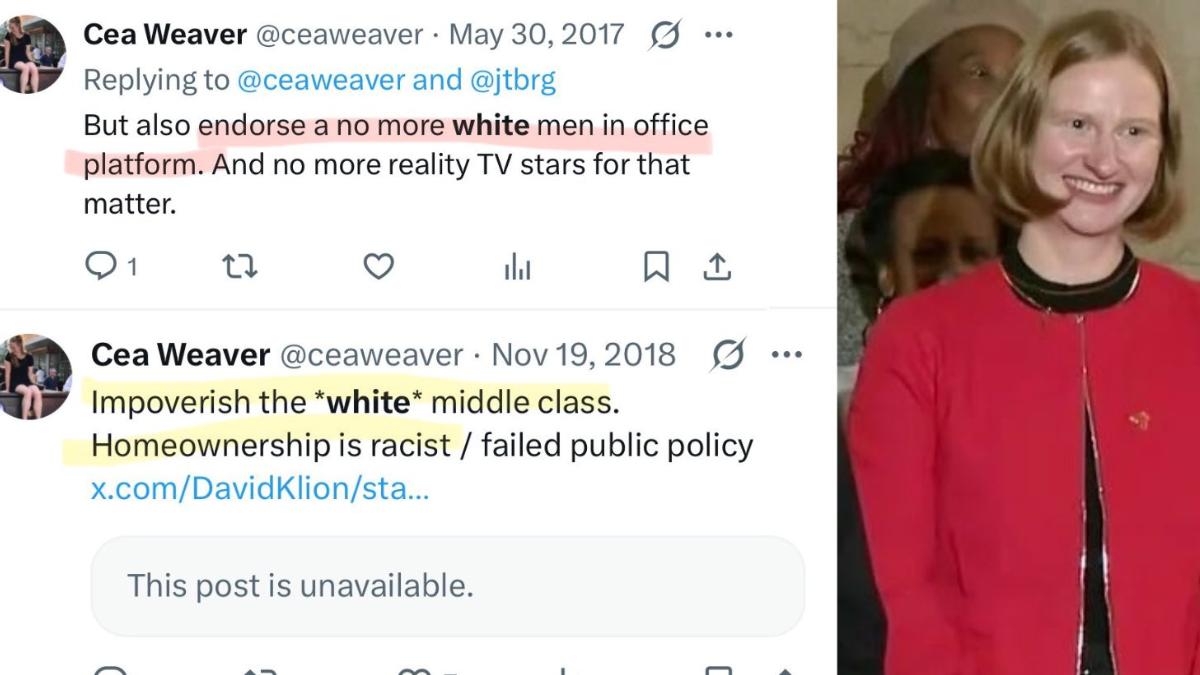
Task: Click the reply icon on the 2017 tweet
Action: click(x=101, y=266)
